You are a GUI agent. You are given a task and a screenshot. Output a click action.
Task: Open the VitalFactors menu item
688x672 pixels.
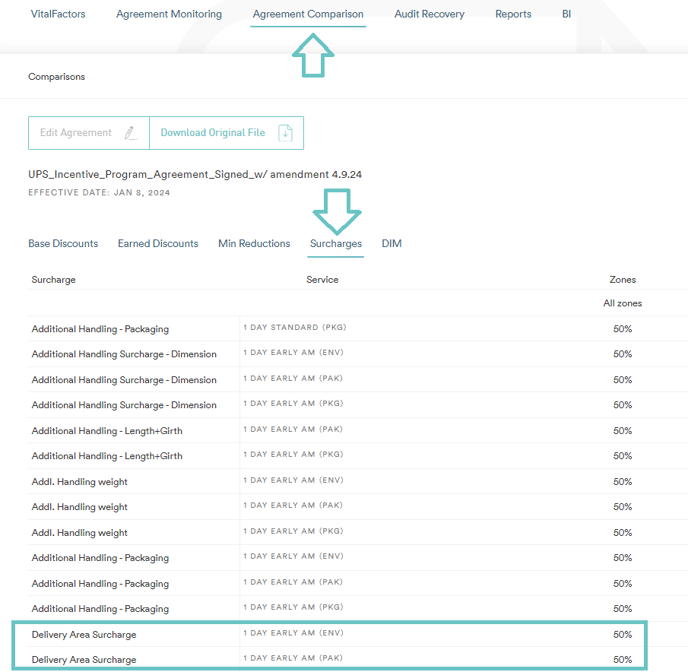[x=58, y=14]
